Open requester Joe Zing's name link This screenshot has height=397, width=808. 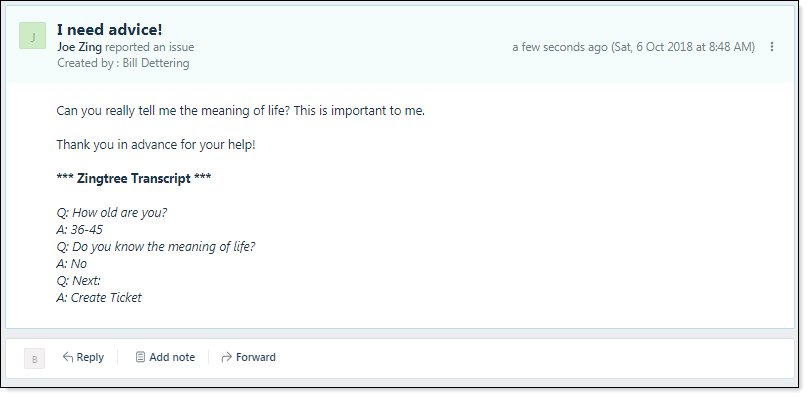(79, 47)
